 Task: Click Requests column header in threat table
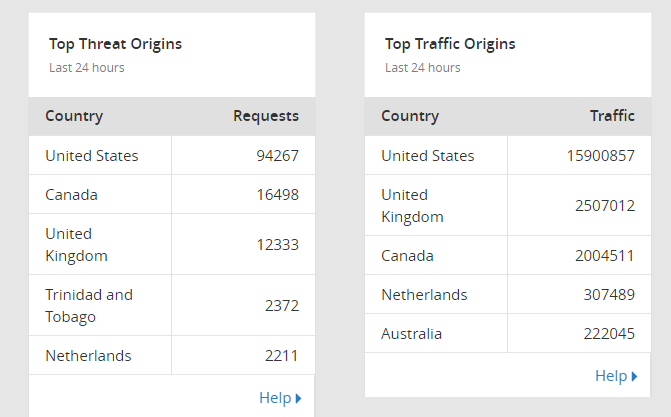click(x=266, y=116)
